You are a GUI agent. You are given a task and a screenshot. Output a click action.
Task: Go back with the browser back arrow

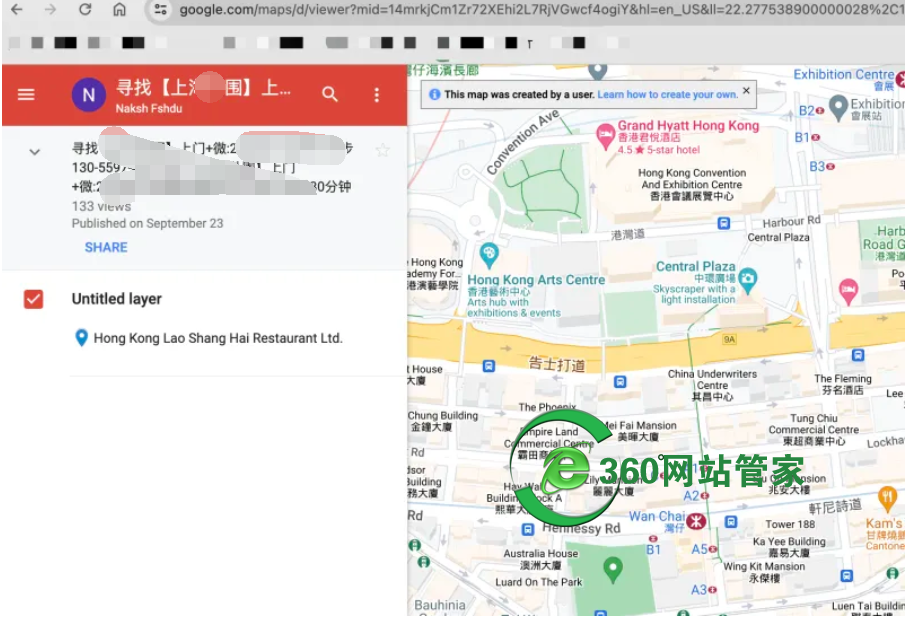[x=17, y=9]
